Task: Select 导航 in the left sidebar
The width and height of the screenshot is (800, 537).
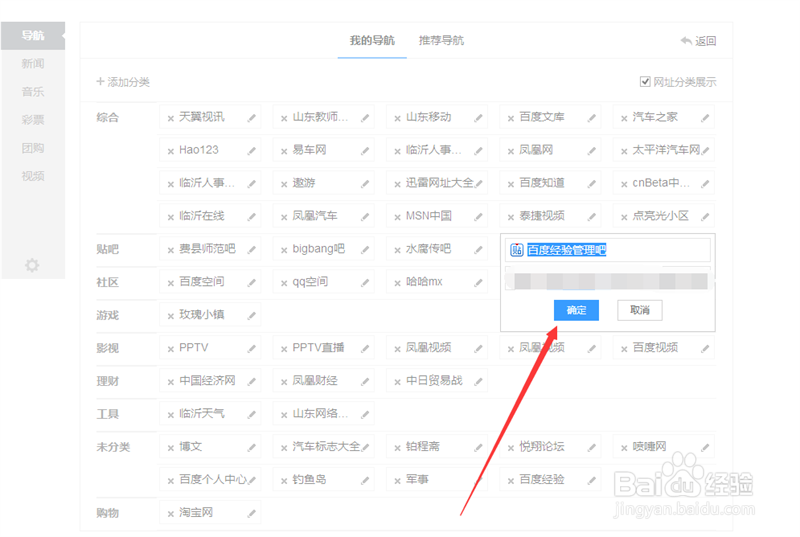Action: [33, 36]
